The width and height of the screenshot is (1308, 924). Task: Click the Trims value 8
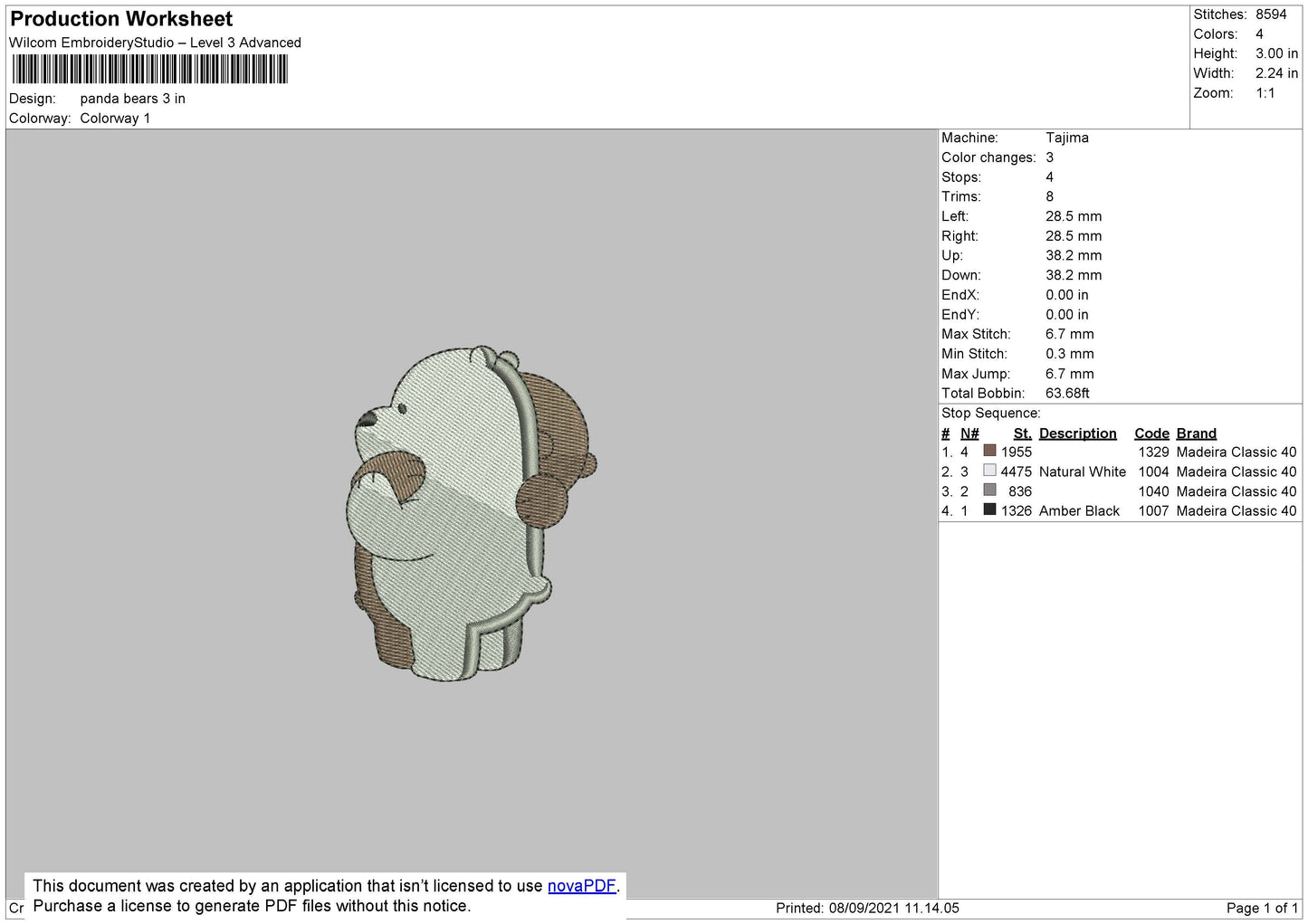pos(1049,196)
